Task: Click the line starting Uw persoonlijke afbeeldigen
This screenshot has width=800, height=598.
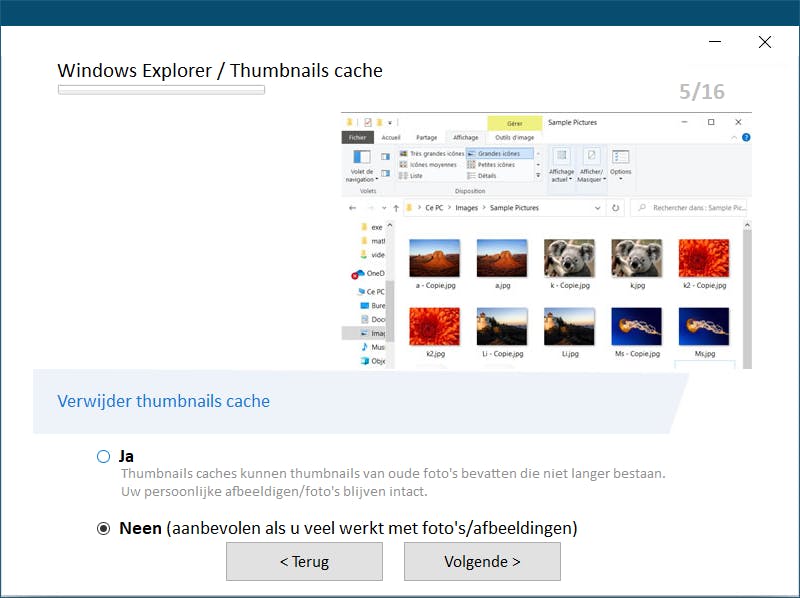Action: click(x=274, y=492)
